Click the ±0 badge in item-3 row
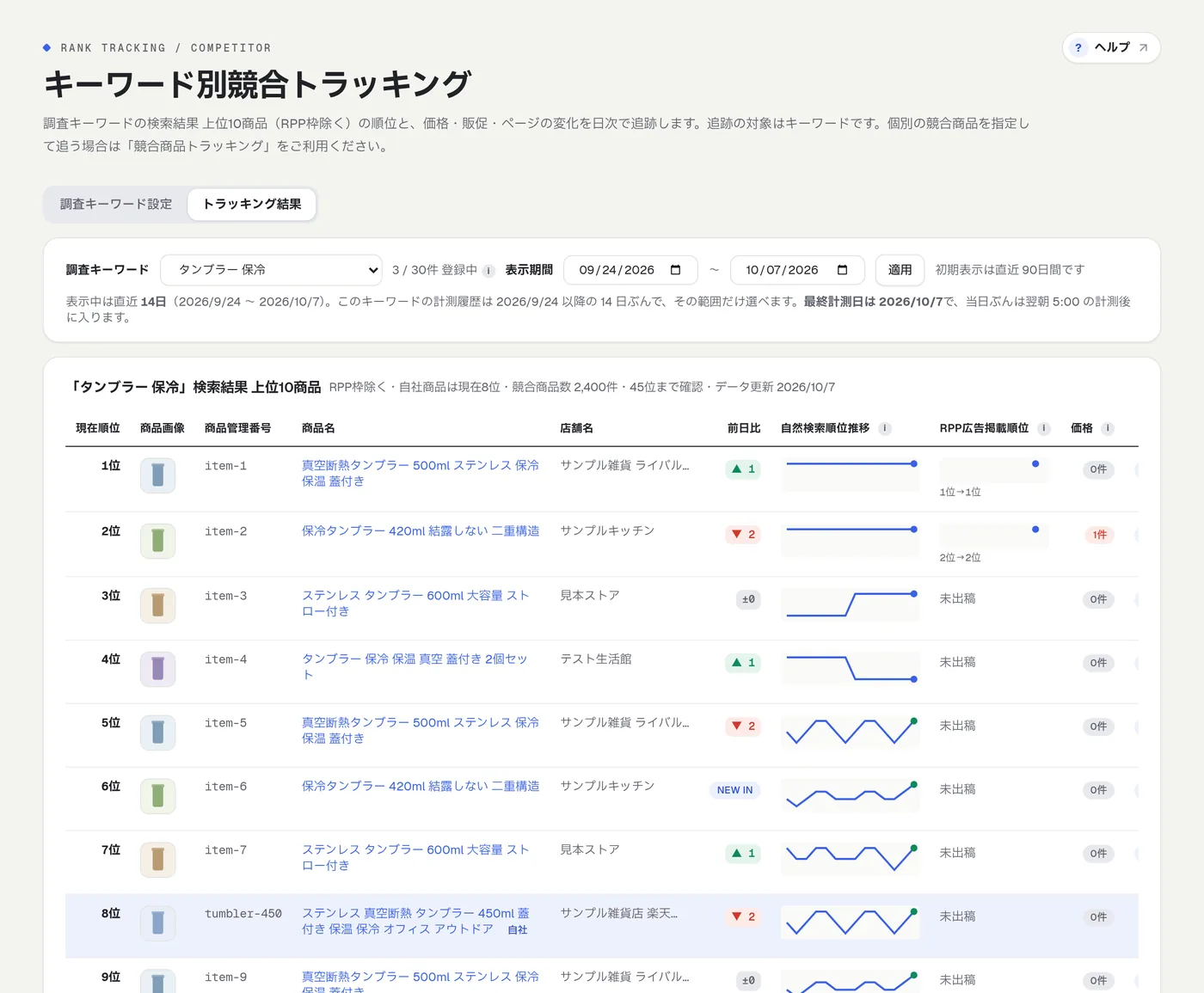This screenshot has width=1204, height=993. coord(748,599)
